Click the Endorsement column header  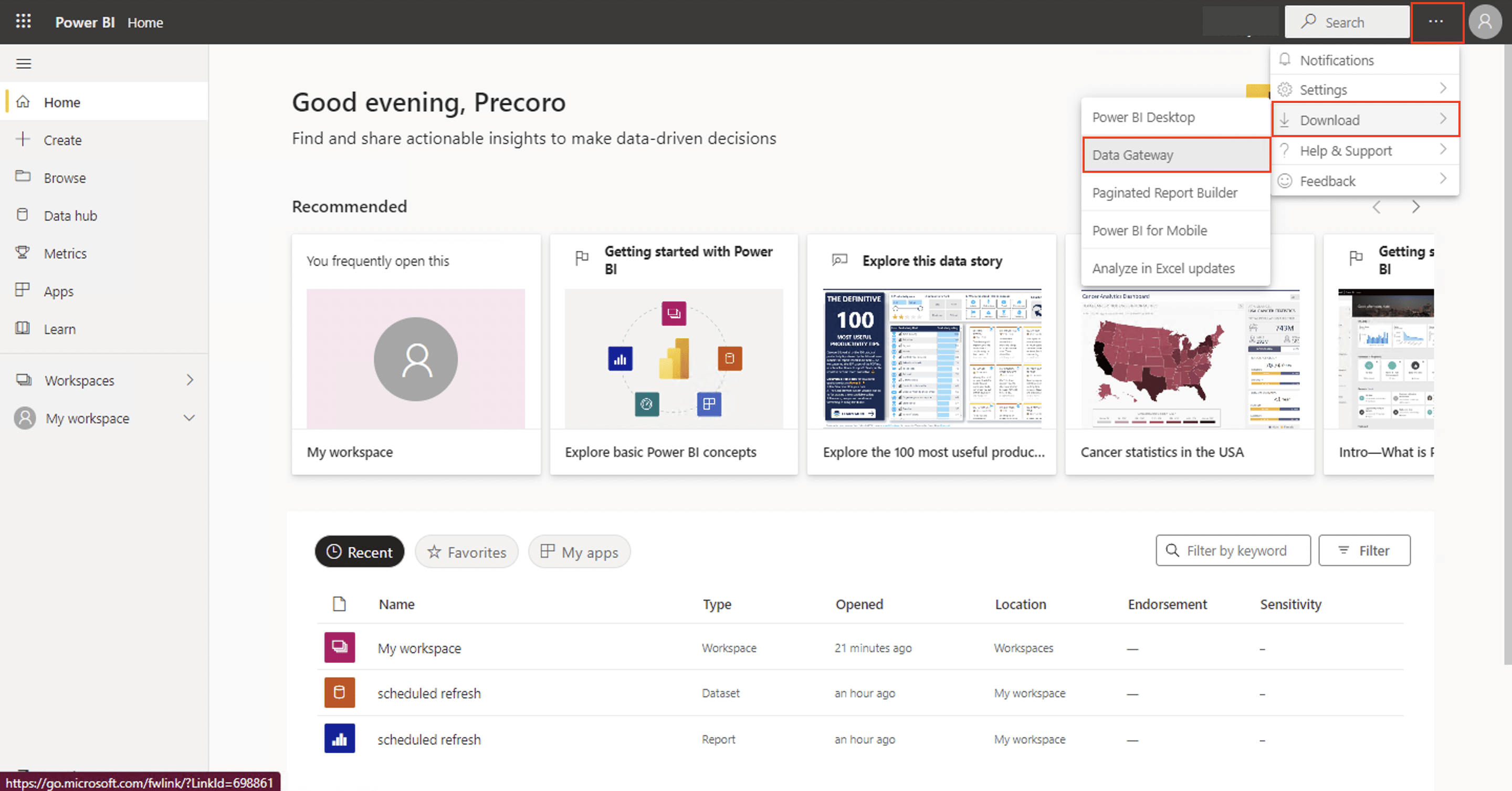click(1167, 603)
